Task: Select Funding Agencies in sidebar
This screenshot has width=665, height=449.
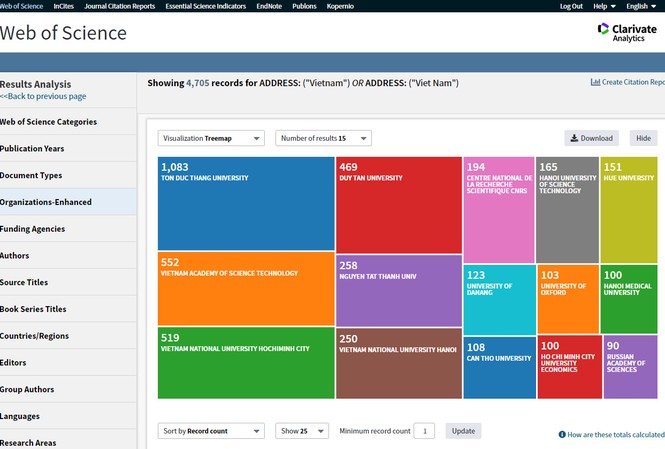Action: 68,229
